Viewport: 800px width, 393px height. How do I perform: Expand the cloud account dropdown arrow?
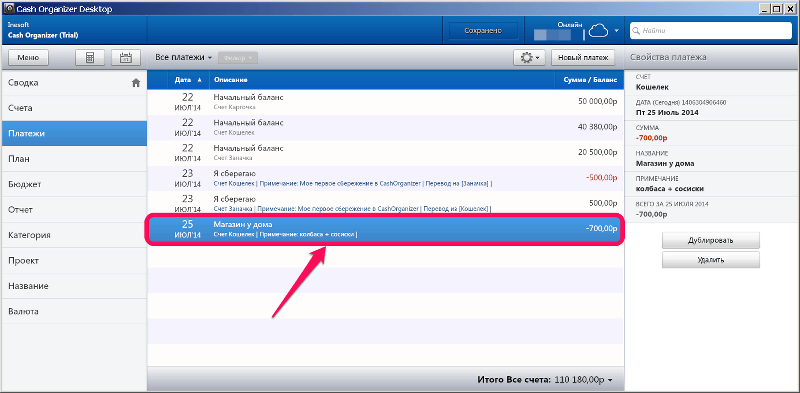point(616,31)
